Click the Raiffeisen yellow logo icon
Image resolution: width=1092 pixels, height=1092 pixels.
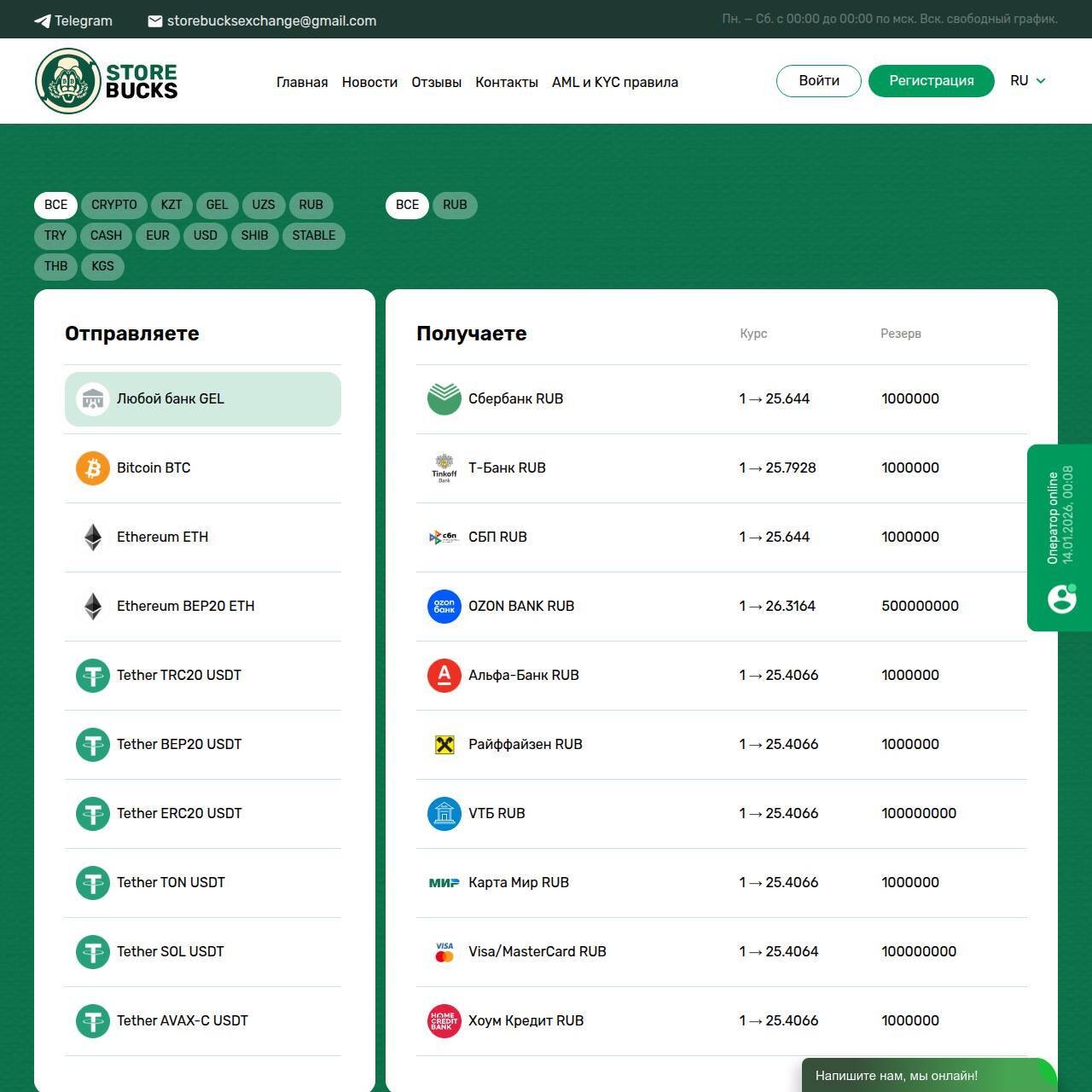click(444, 745)
